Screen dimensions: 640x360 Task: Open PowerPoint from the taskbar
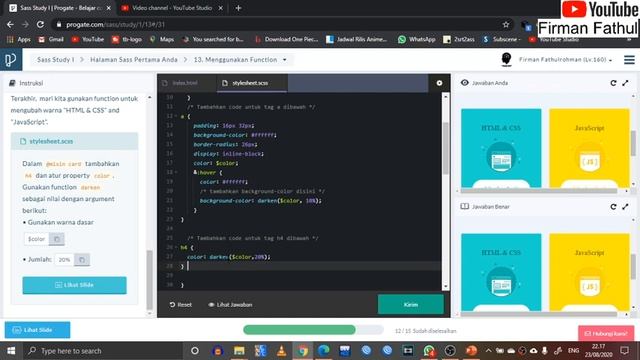click(x=471, y=351)
